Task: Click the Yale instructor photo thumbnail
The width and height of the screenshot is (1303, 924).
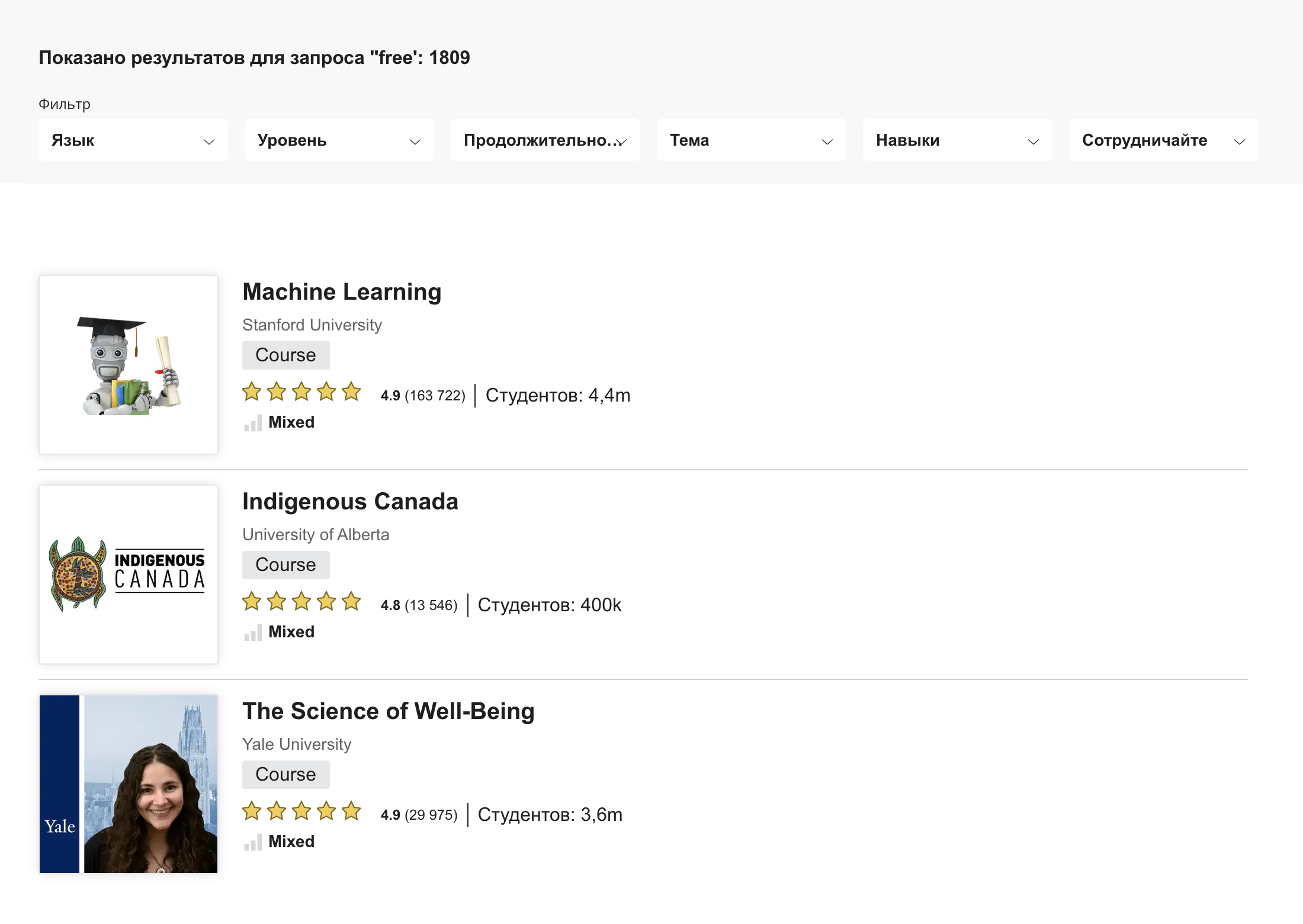Action: point(129,784)
